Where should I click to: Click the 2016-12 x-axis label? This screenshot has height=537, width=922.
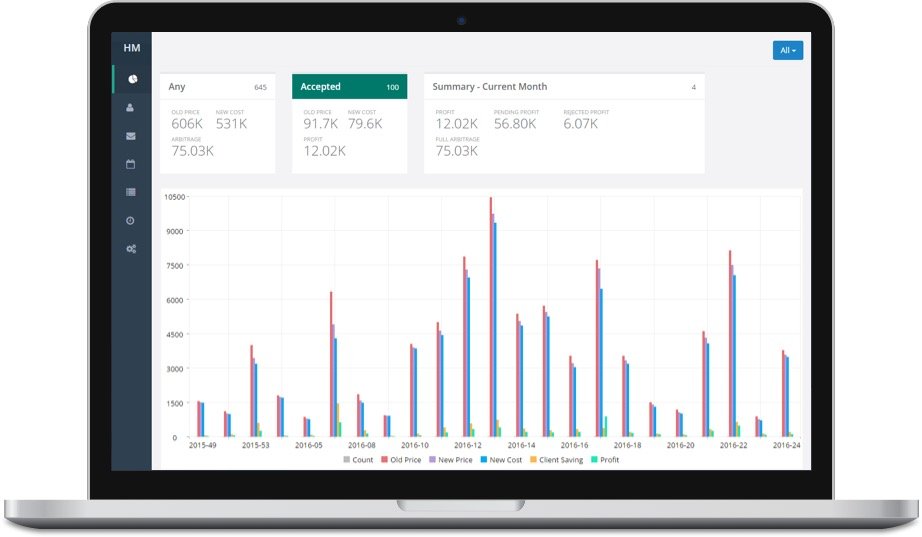(467, 445)
